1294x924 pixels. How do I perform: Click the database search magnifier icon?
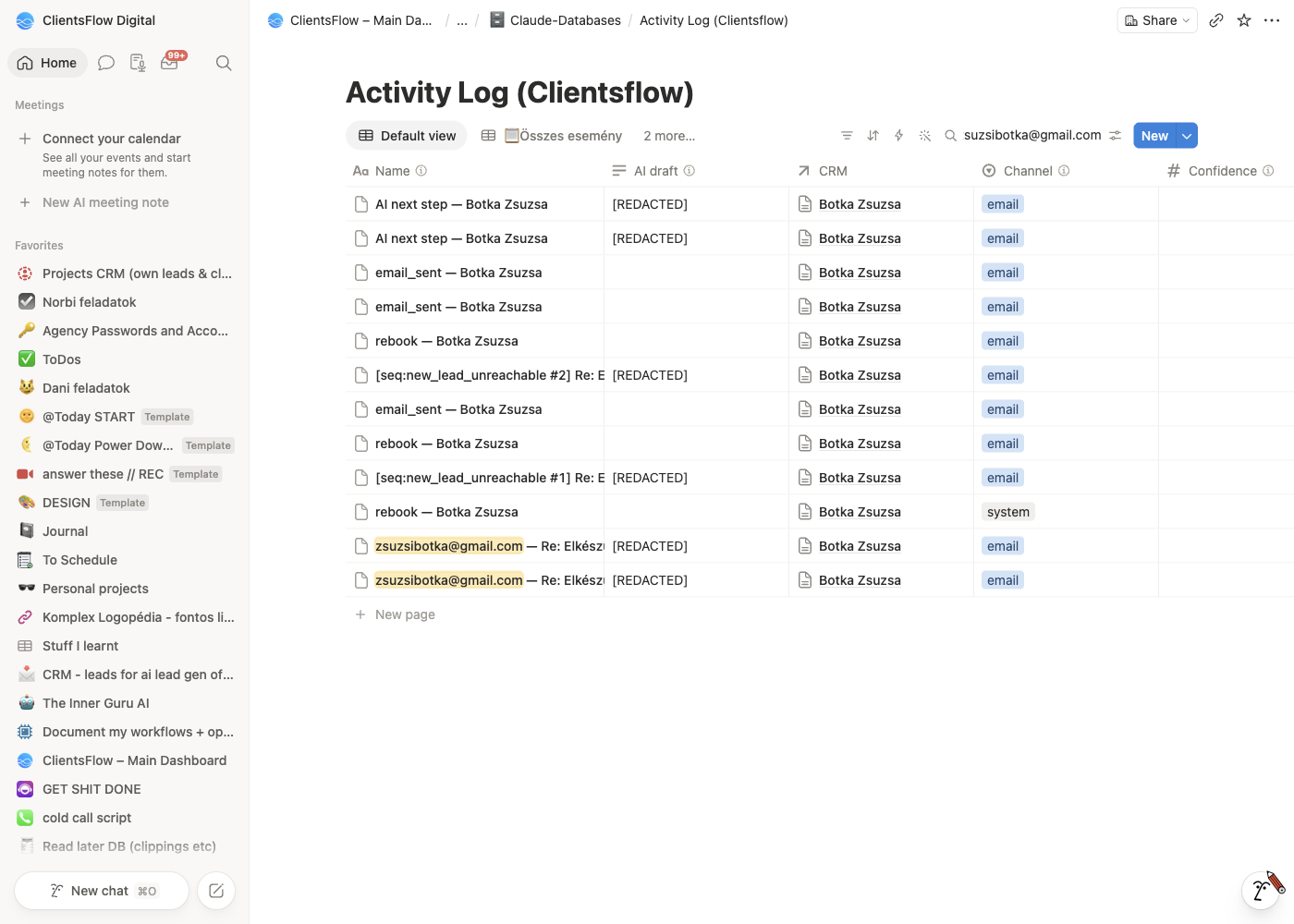(x=950, y=136)
